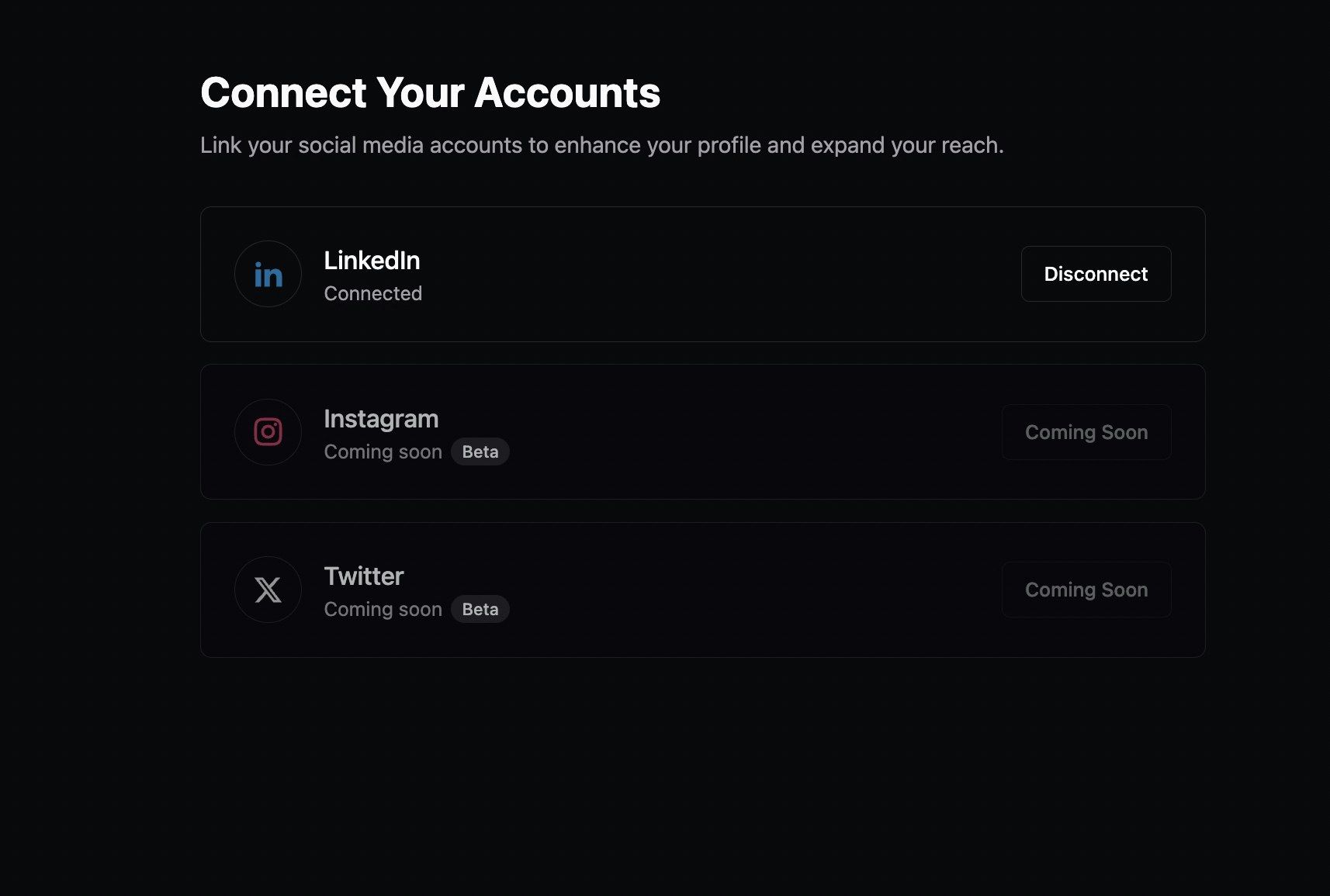The width and height of the screenshot is (1330, 896).
Task: Click the Beta badge under Twitter
Action: point(480,609)
